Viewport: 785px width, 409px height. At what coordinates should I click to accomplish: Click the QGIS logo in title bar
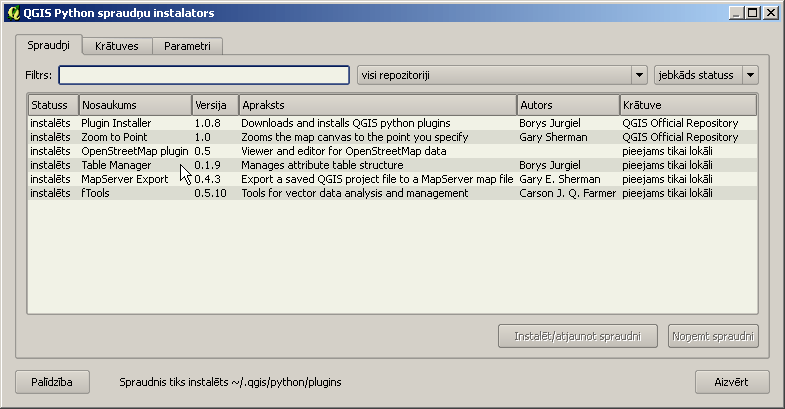pyautogui.click(x=14, y=13)
